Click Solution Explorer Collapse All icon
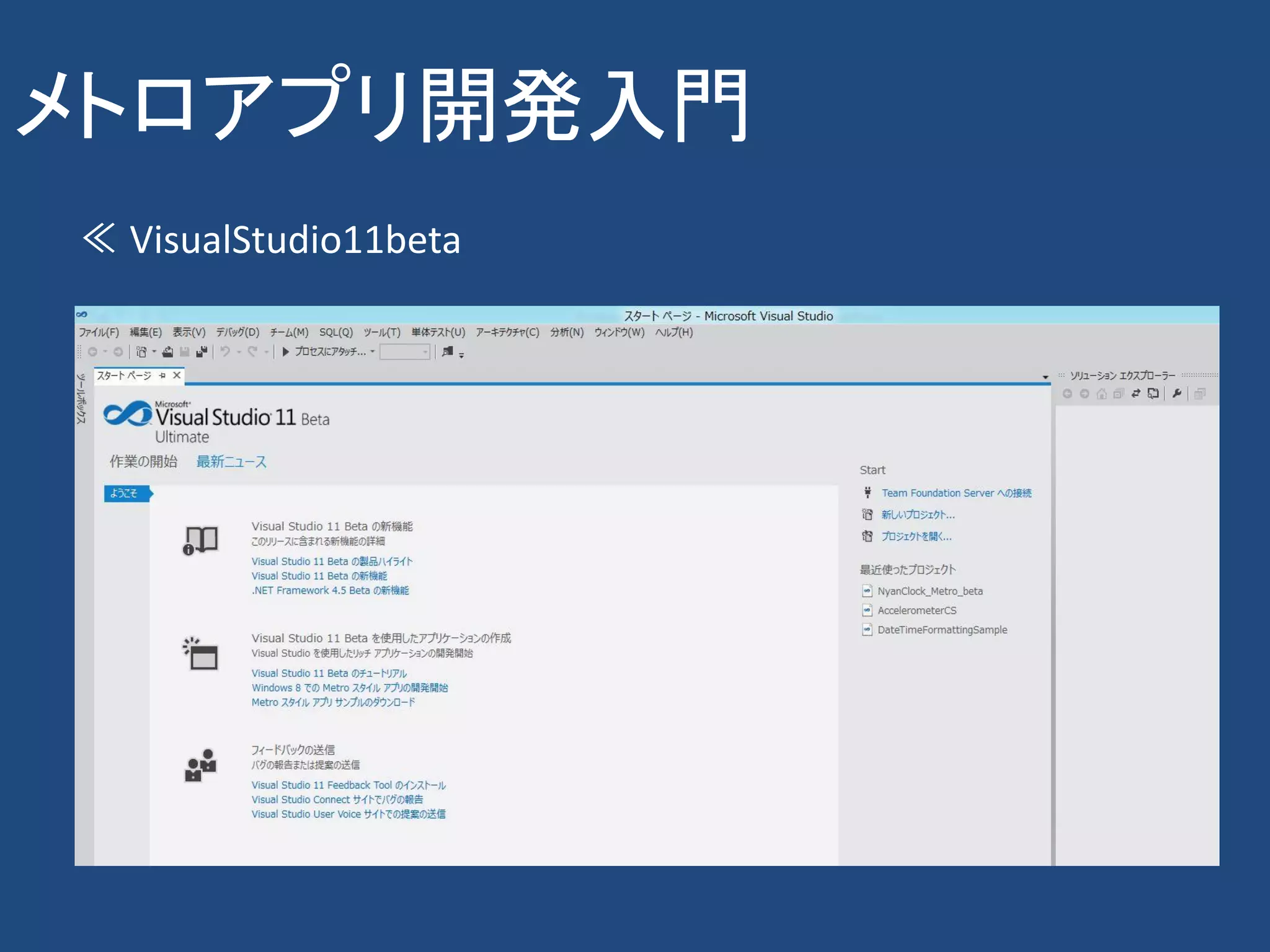Screen dimensions: 1270x952 [1119, 394]
